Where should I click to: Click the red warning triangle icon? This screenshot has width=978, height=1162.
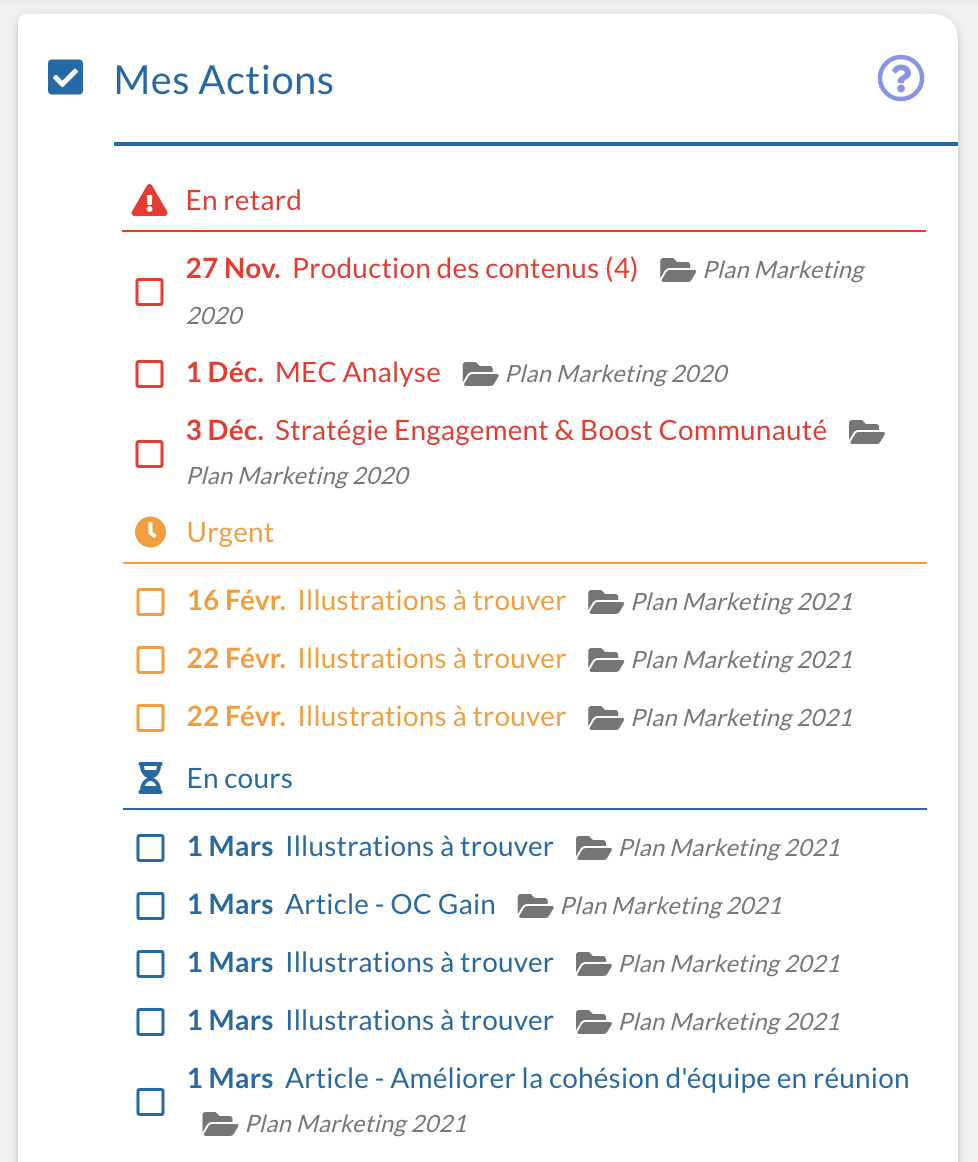point(150,201)
